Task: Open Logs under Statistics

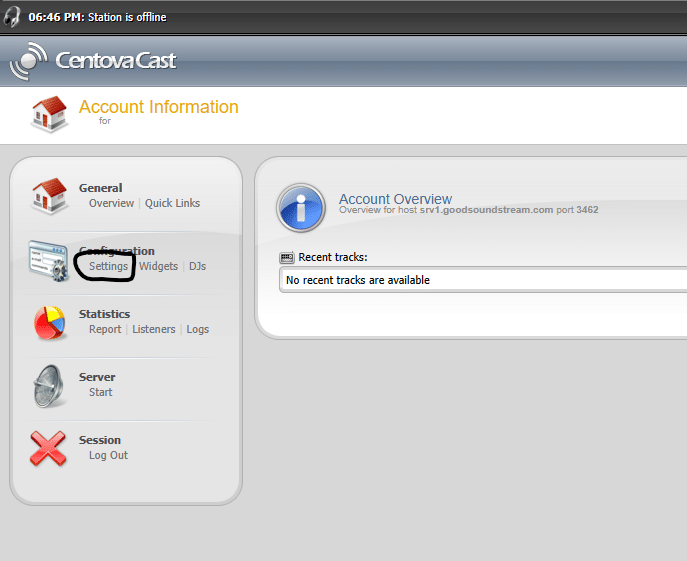Action: click(x=198, y=330)
